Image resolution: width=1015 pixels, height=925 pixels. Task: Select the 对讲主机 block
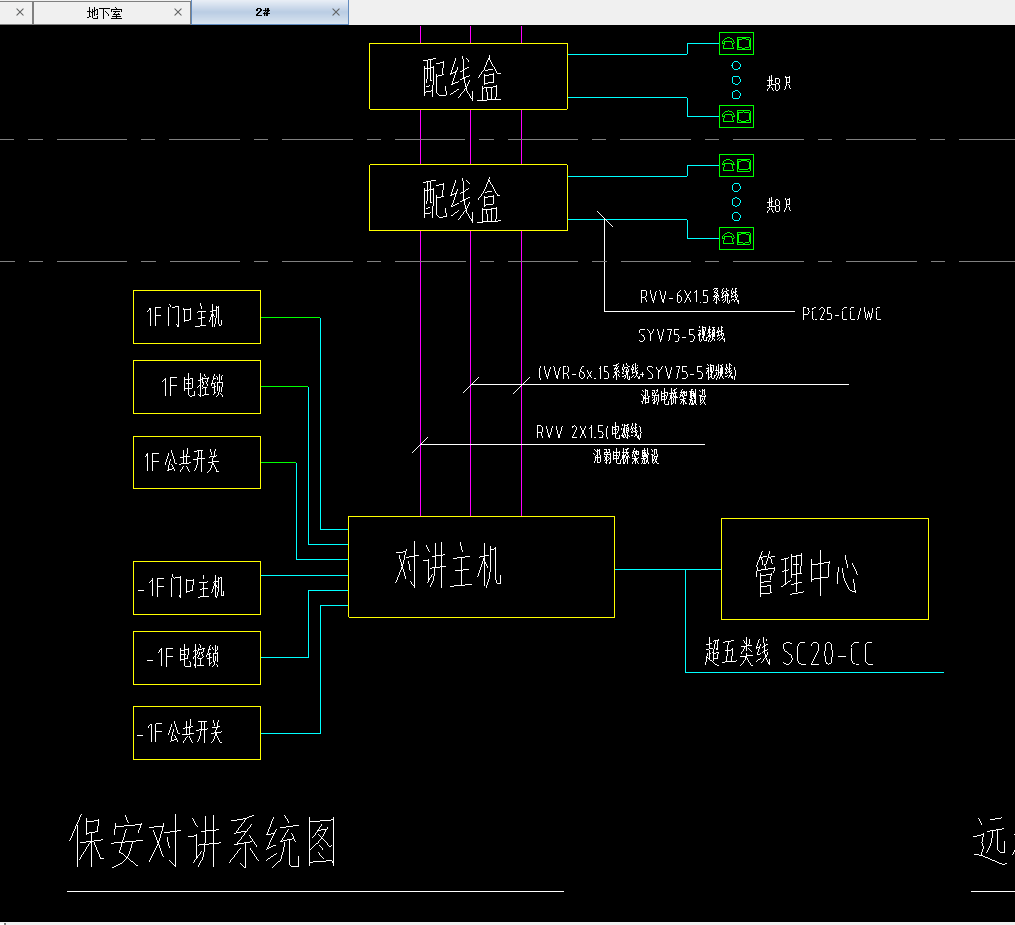481,567
